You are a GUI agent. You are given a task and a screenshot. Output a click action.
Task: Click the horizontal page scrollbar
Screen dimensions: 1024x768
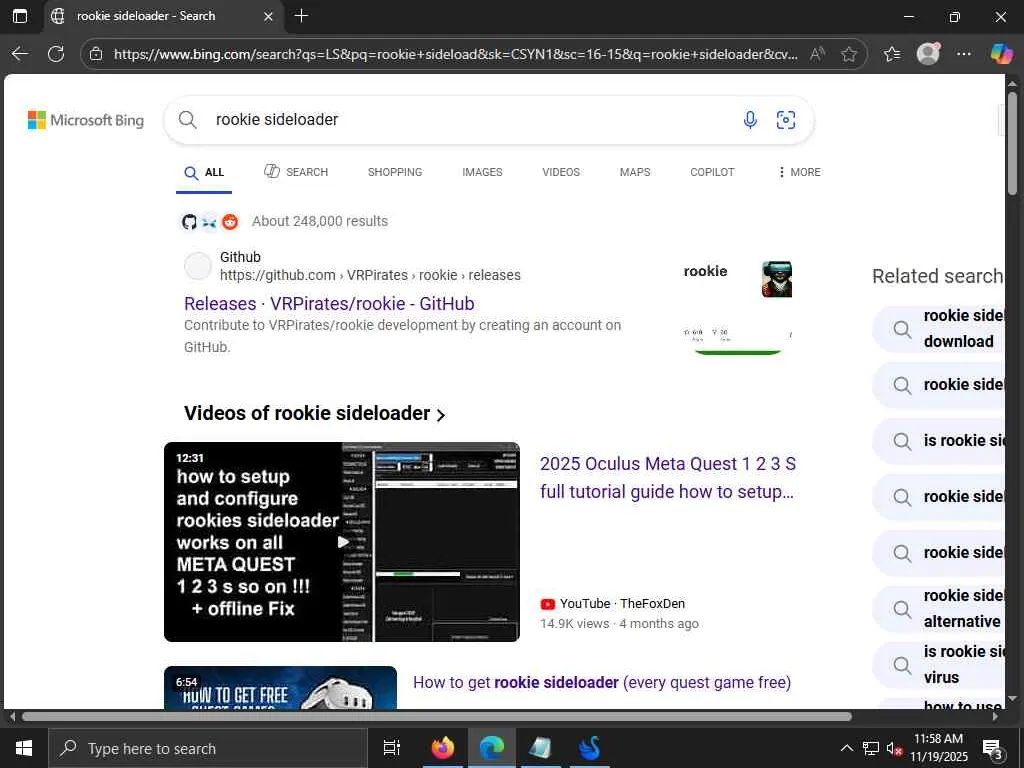pos(436,716)
